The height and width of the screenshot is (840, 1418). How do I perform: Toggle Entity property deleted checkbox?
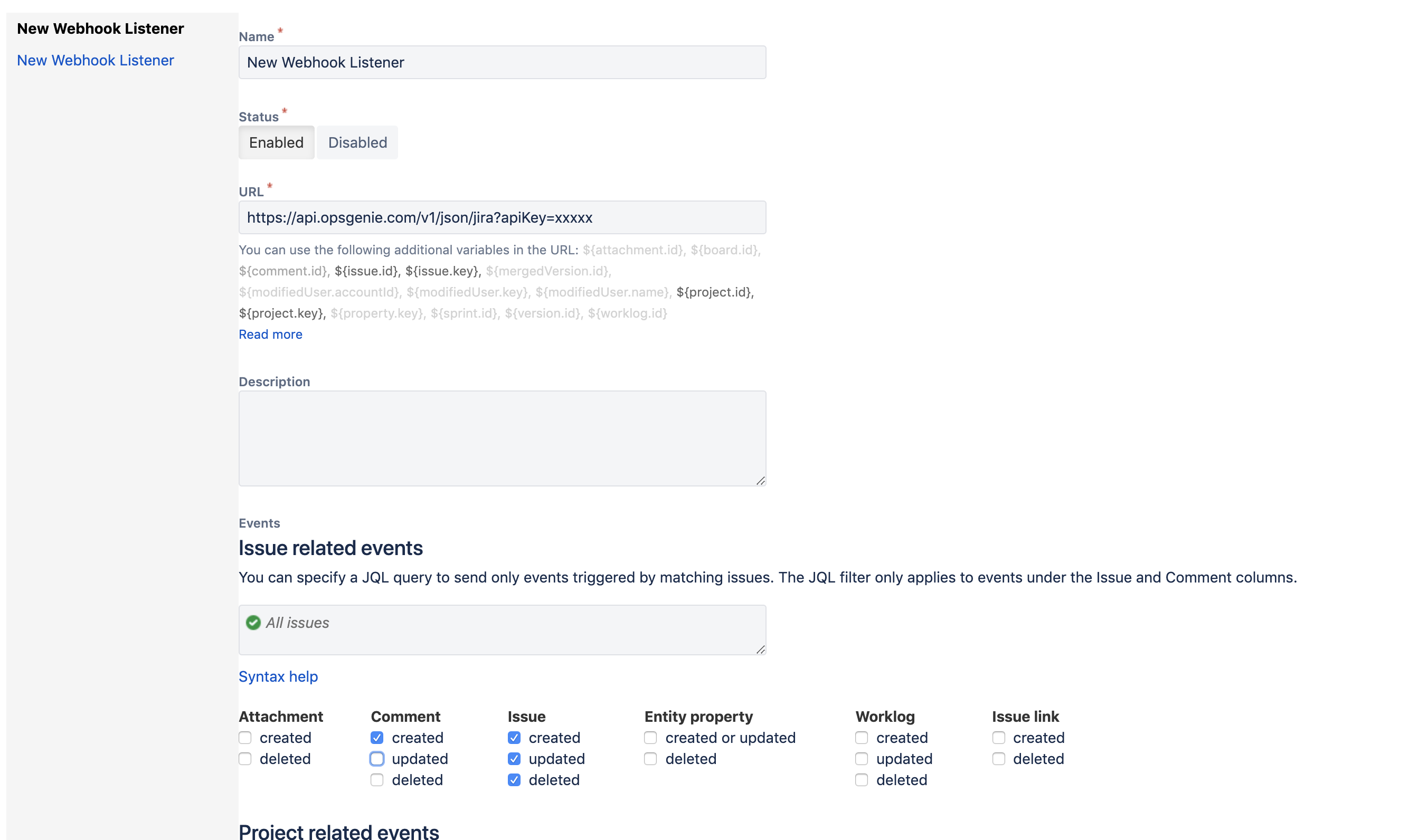point(651,759)
